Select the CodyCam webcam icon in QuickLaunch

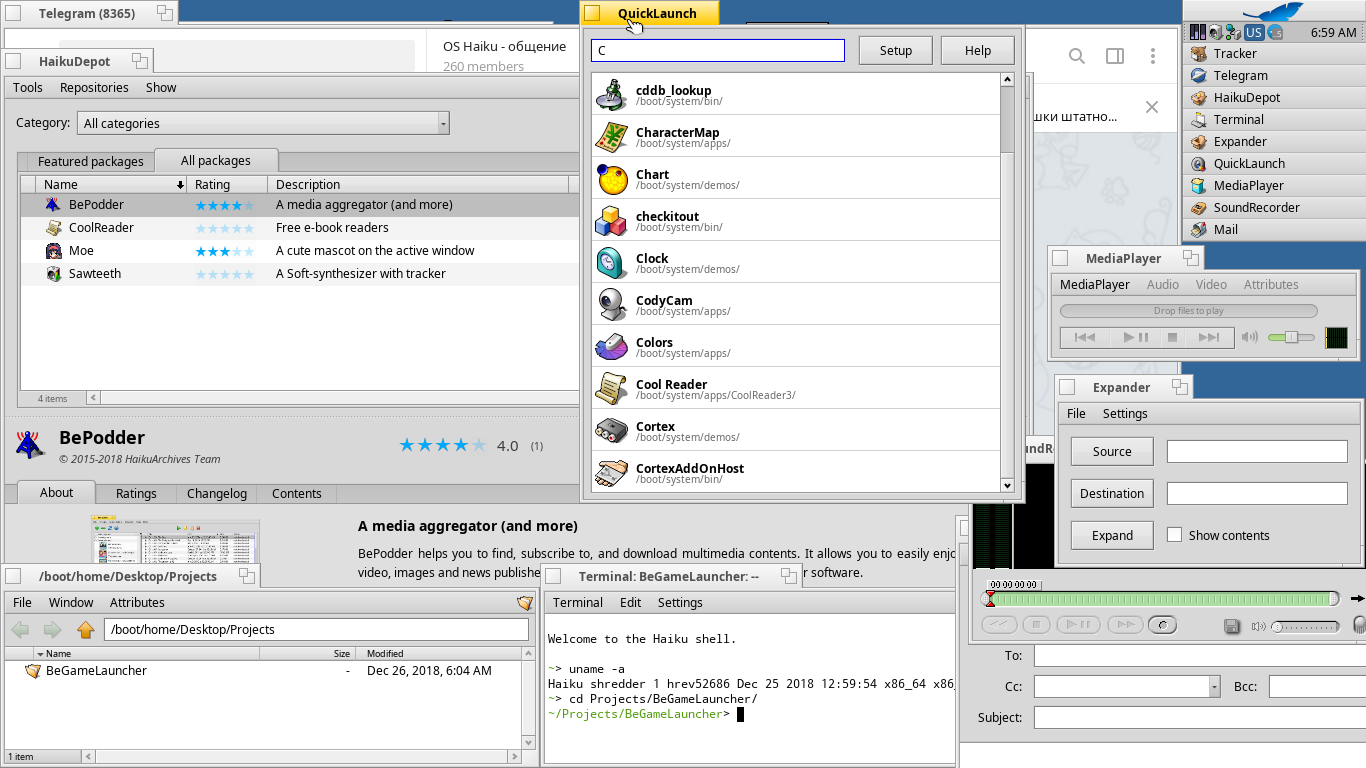(611, 304)
